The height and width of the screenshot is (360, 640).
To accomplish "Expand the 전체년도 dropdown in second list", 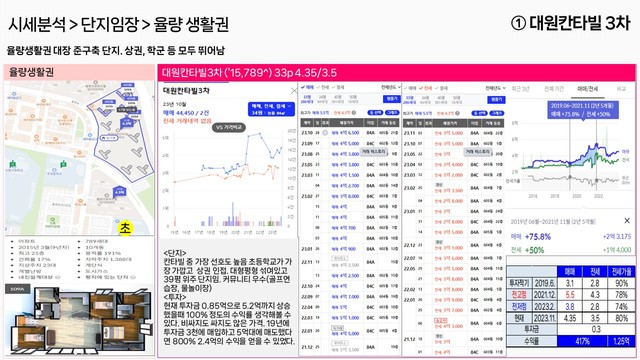I will [496, 88].
